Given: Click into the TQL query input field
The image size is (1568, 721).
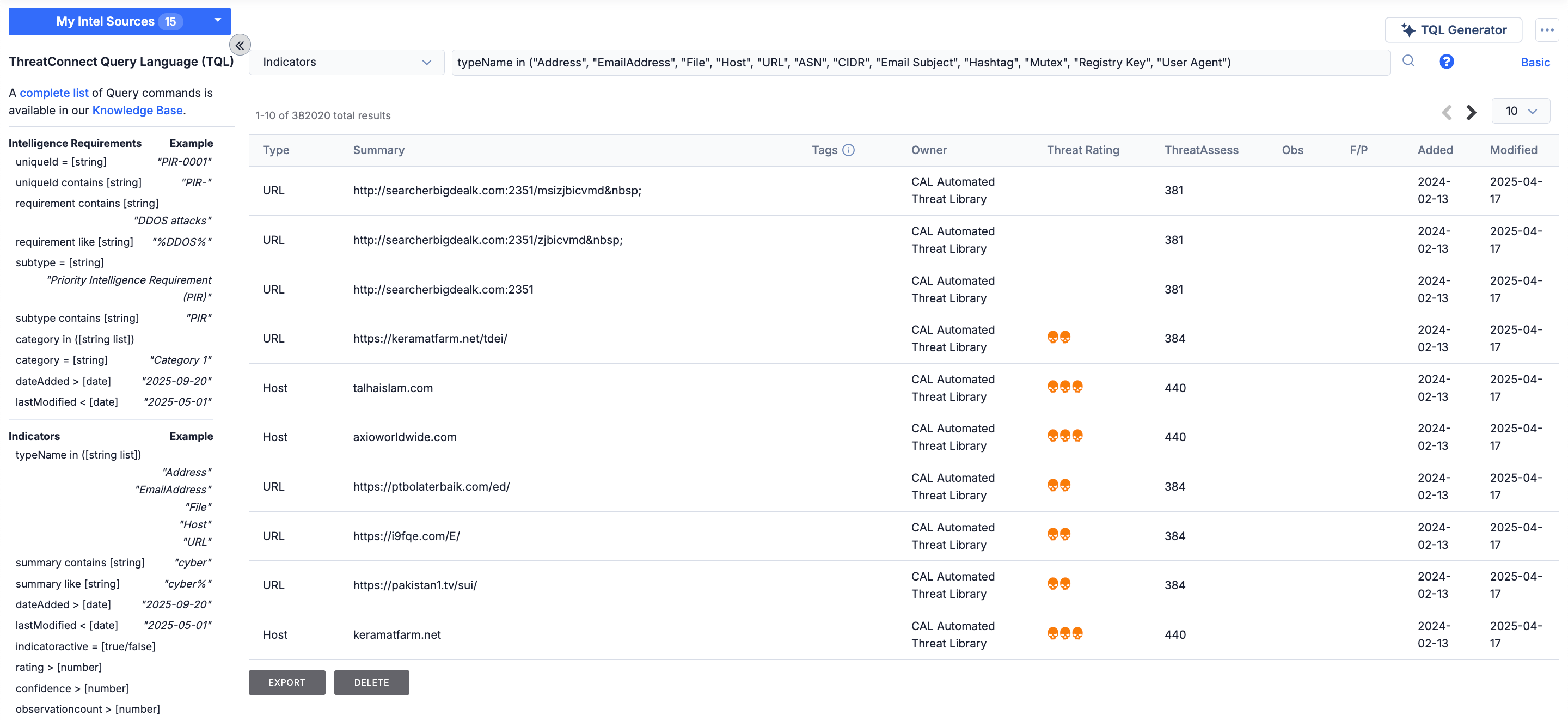Looking at the screenshot, I should tap(920, 62).
